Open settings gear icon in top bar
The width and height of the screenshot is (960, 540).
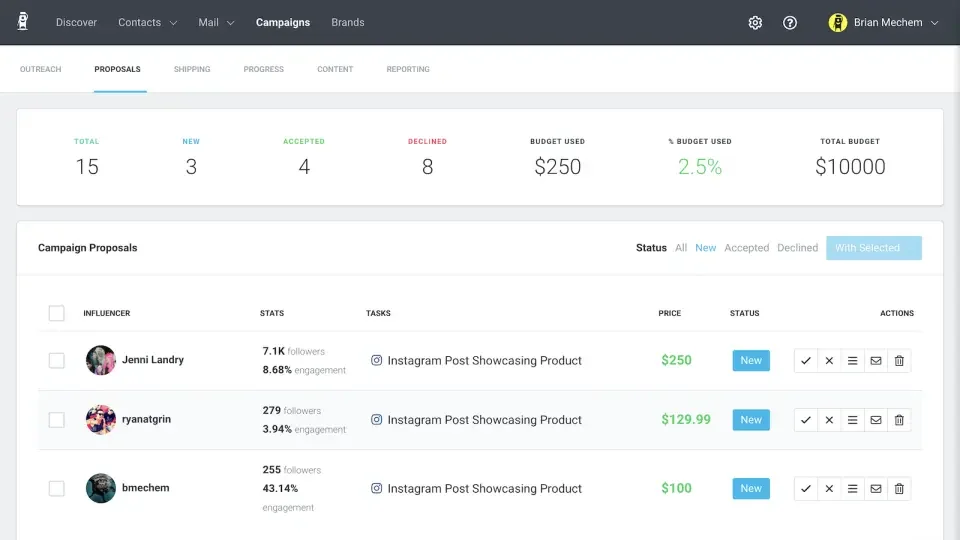point(755,23)
